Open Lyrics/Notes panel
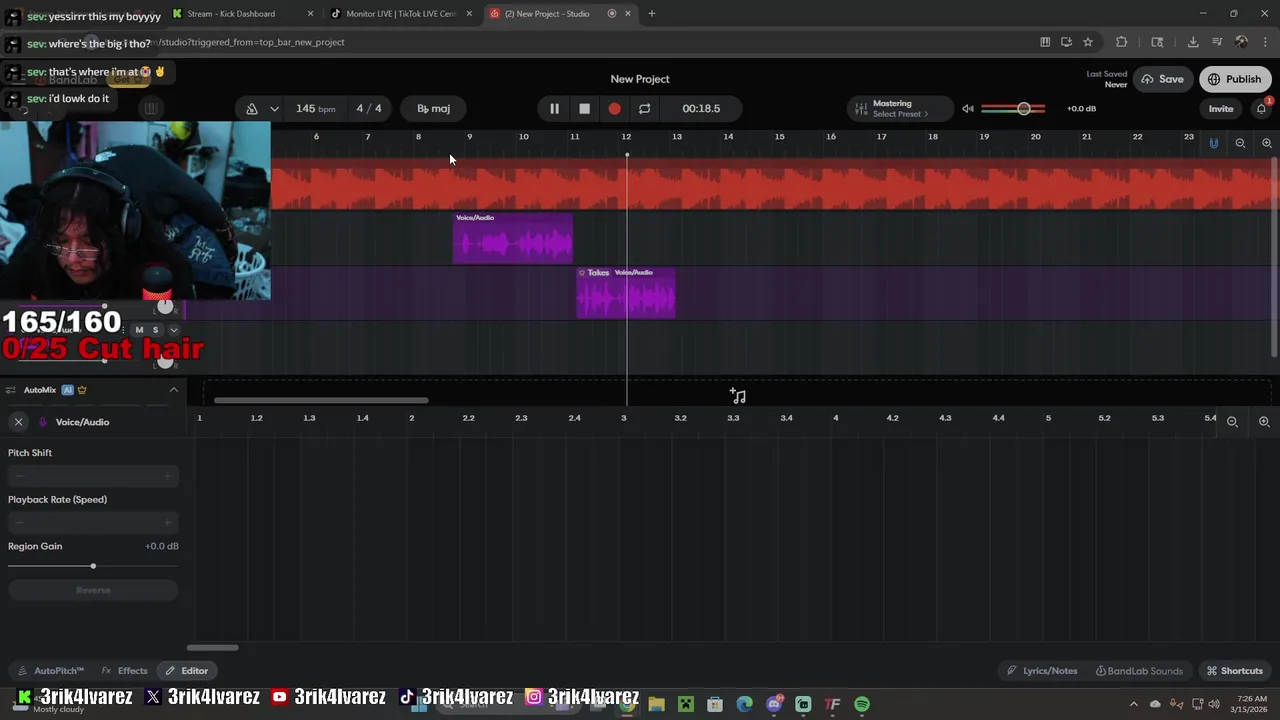1280x720 pixels. (x=1042, y=671)
